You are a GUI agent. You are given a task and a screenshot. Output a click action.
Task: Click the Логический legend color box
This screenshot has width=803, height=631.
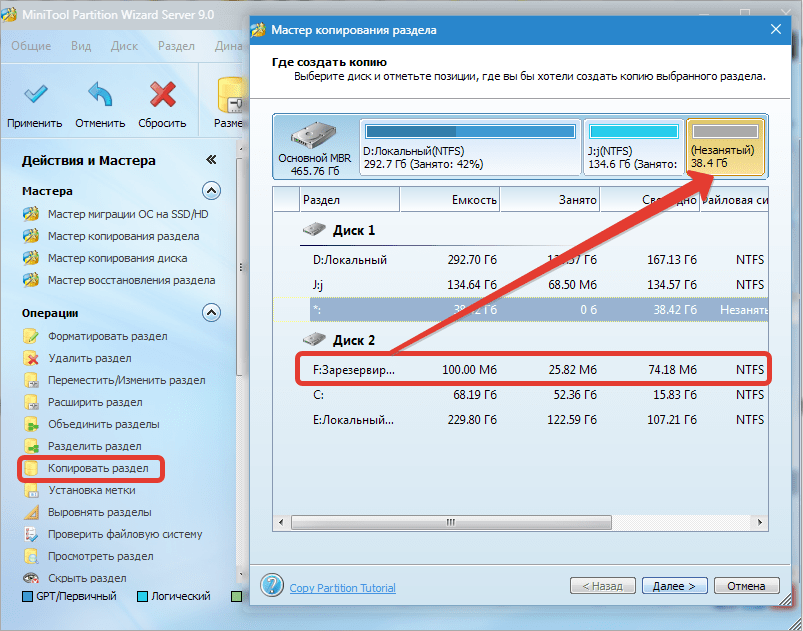pos(142,596)
